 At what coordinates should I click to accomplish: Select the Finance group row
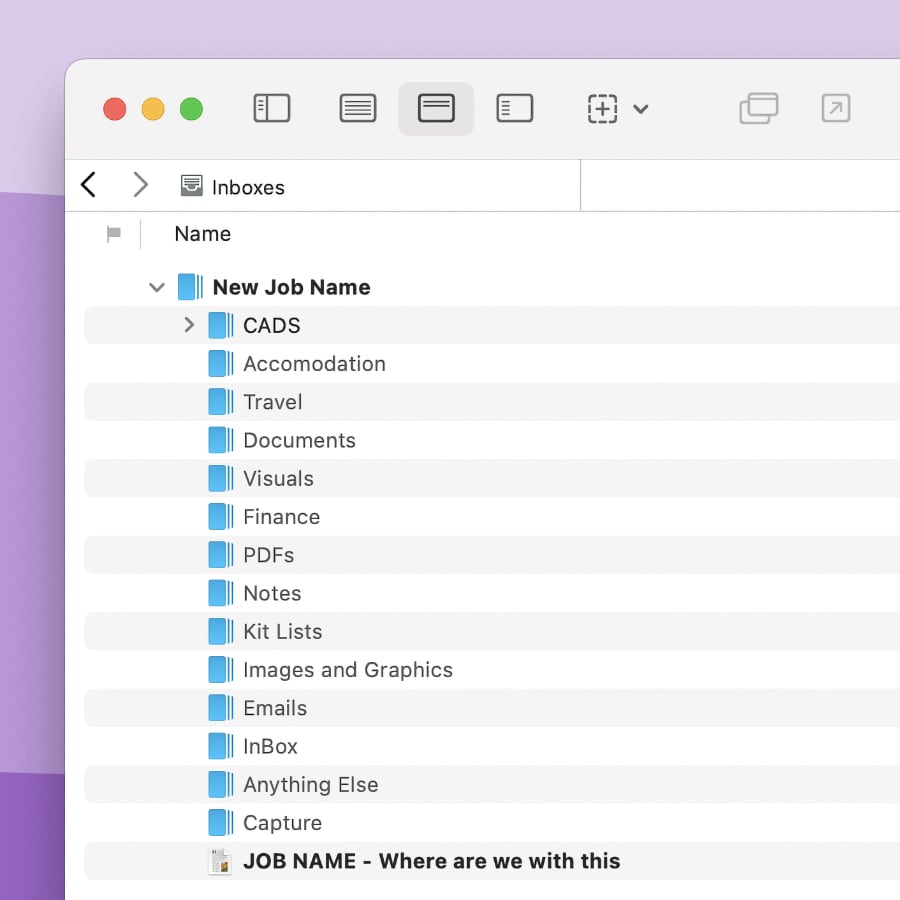(281, 517)
